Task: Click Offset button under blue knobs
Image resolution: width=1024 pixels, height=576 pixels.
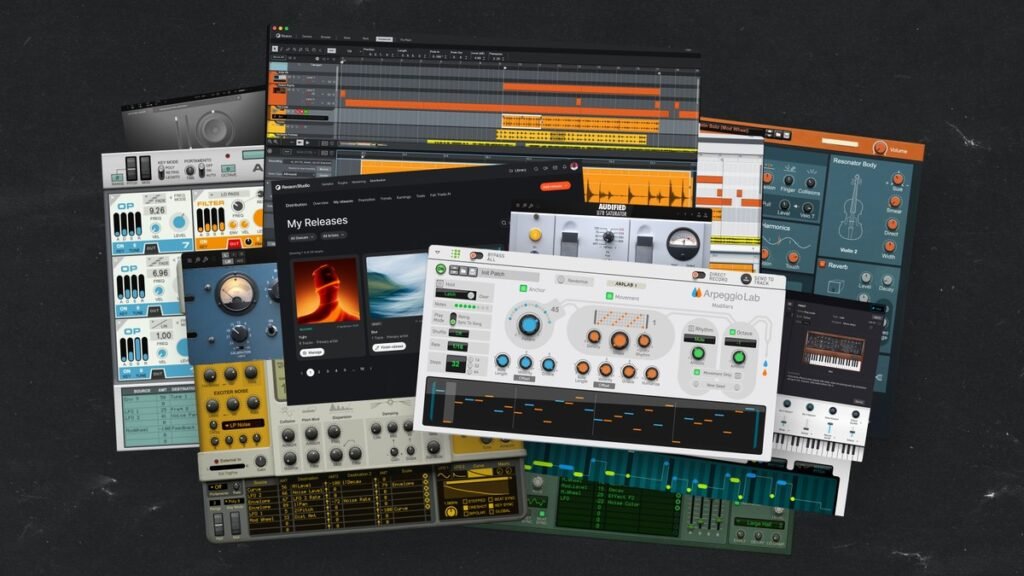Action: pyautogui.click(x=524, y=379)
